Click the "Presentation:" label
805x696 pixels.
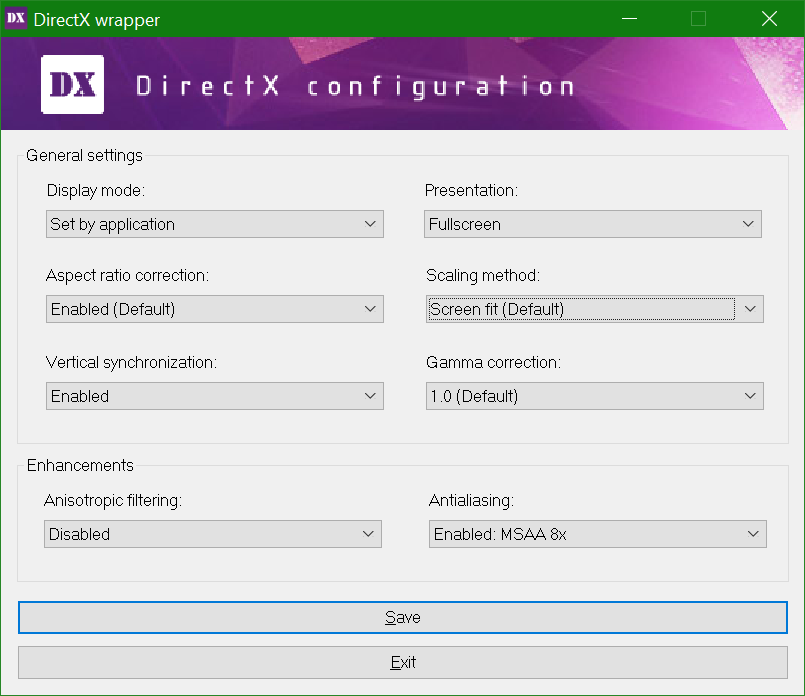[471, 190]
